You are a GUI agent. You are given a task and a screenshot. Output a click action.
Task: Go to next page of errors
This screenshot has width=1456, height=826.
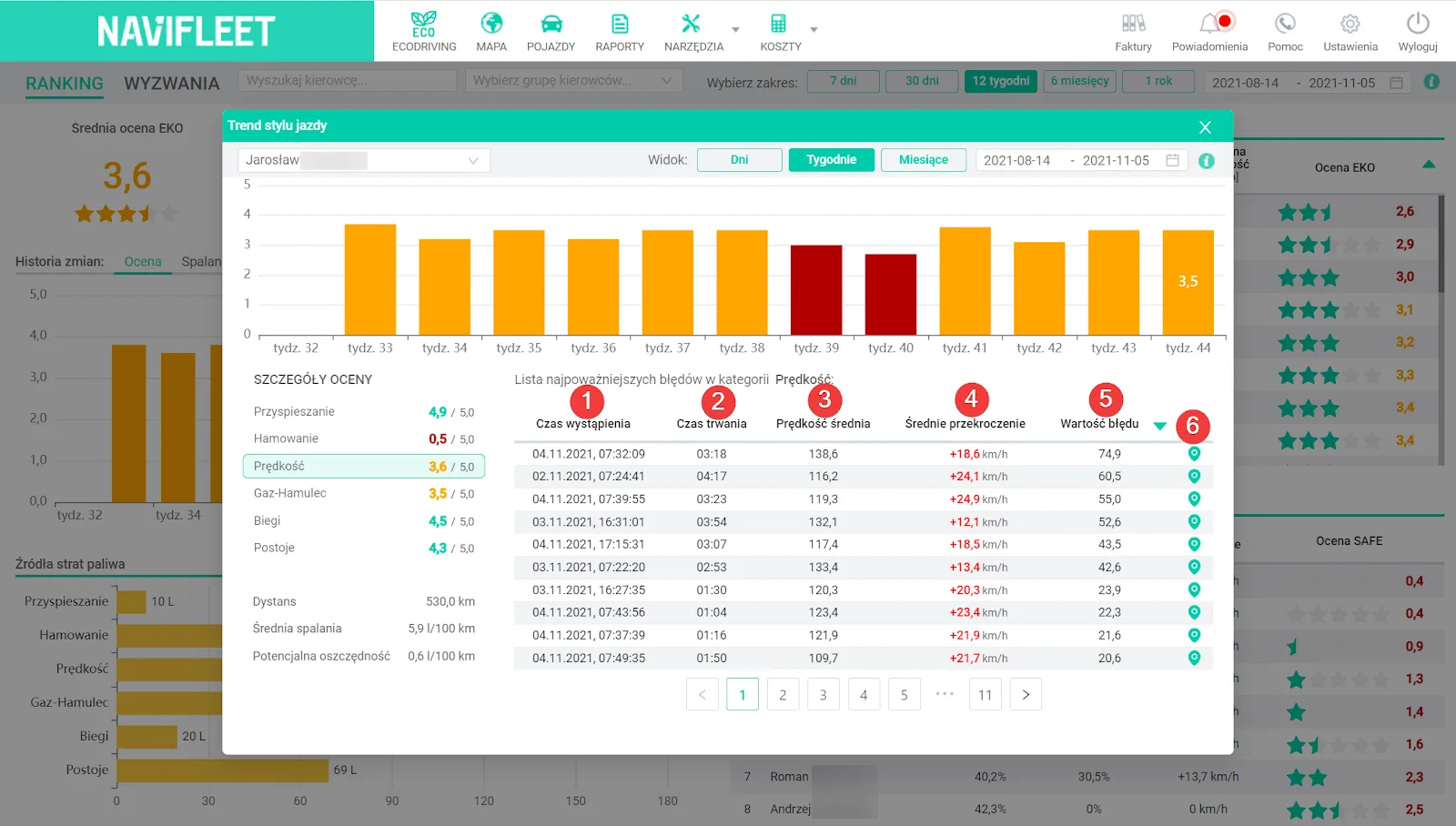coord(1026,695)
